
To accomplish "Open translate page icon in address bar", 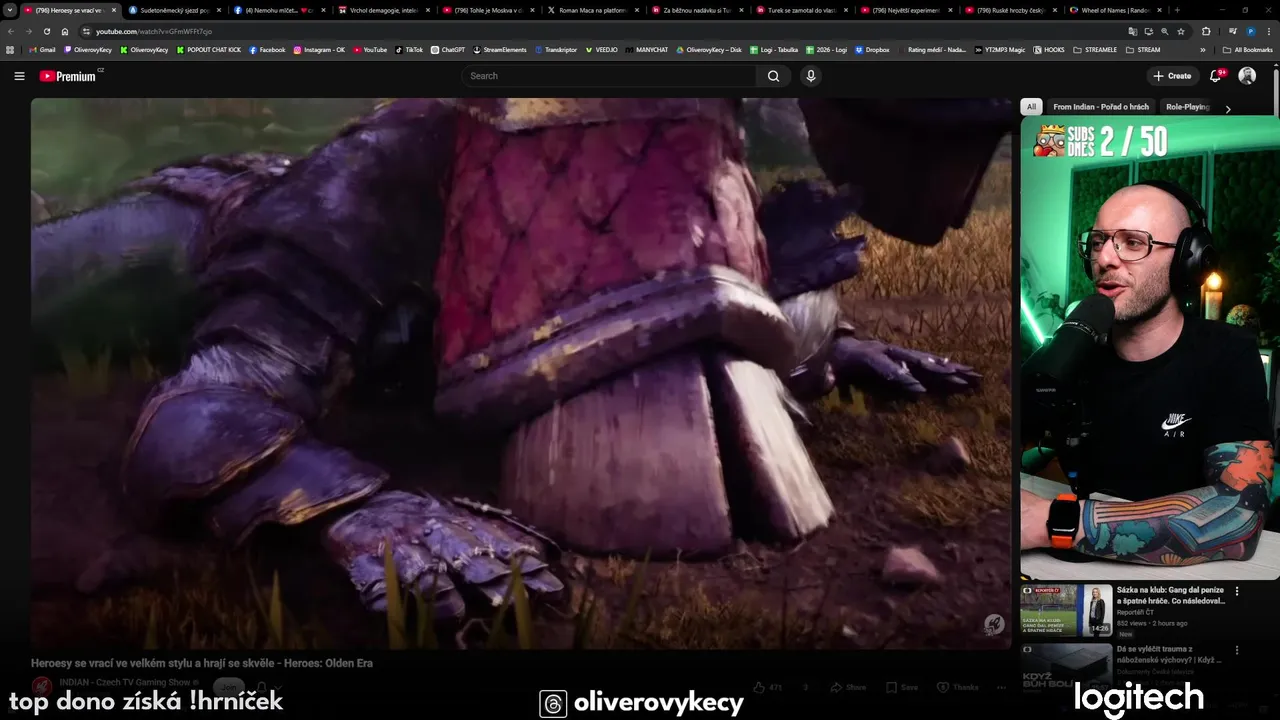I will point(1132,31).
